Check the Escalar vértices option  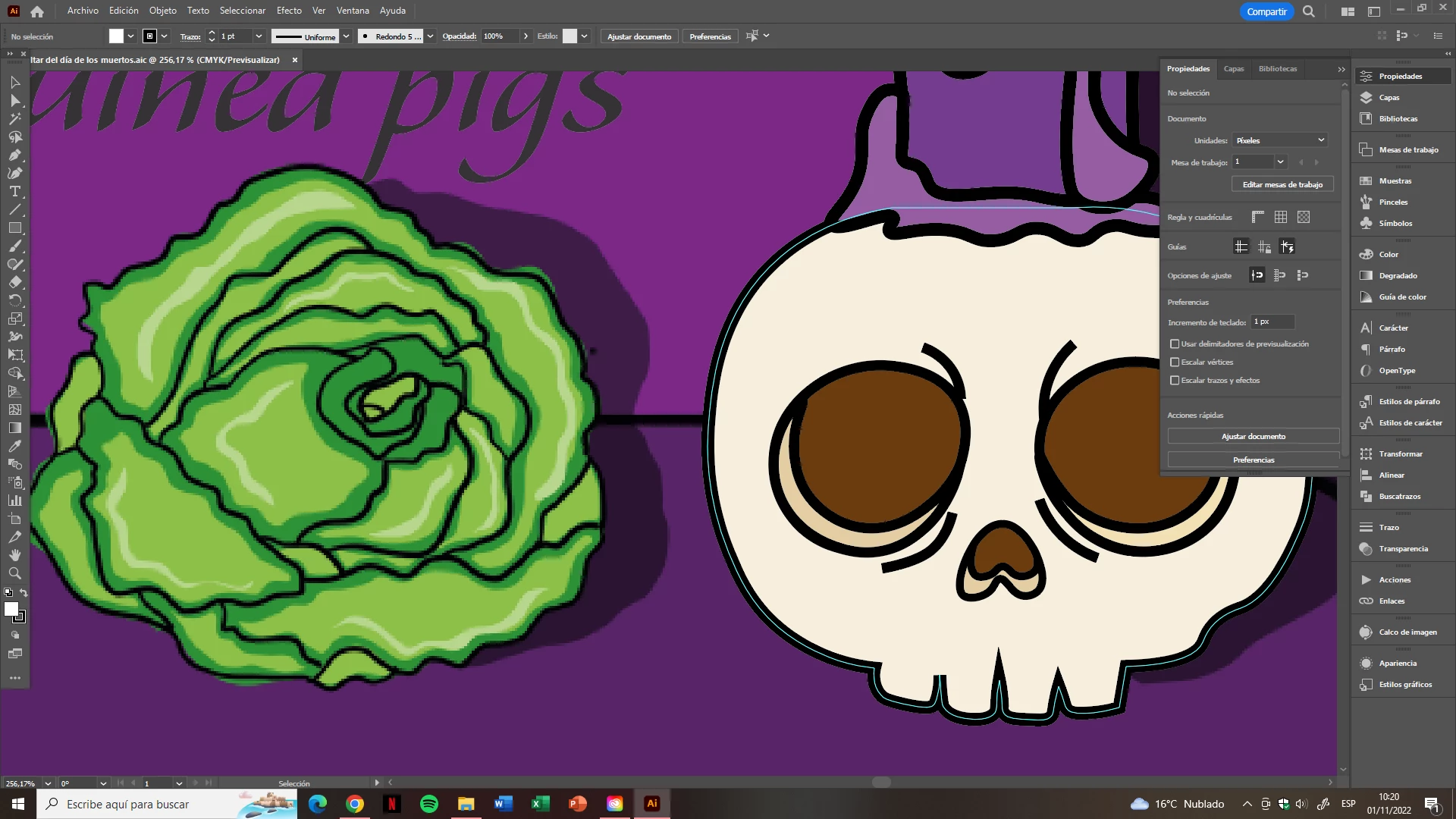coord(1175,362)
